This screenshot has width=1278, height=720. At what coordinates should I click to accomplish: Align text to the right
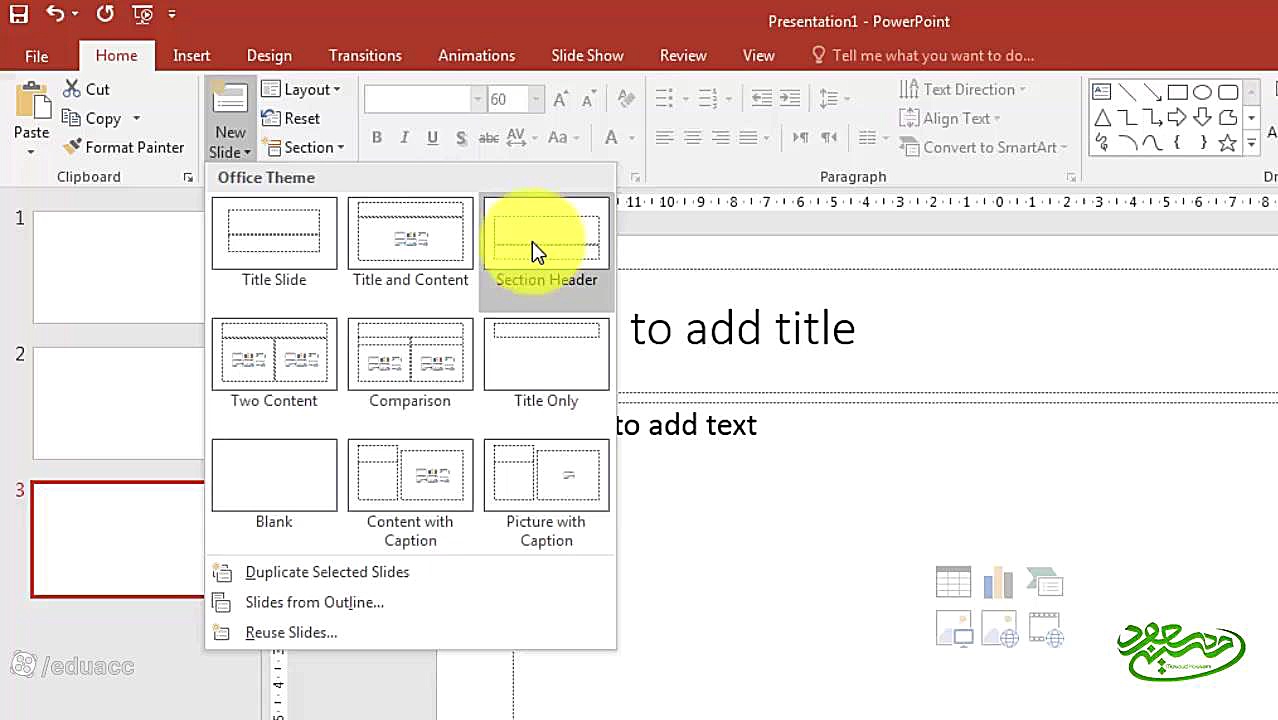click(720, 138)
